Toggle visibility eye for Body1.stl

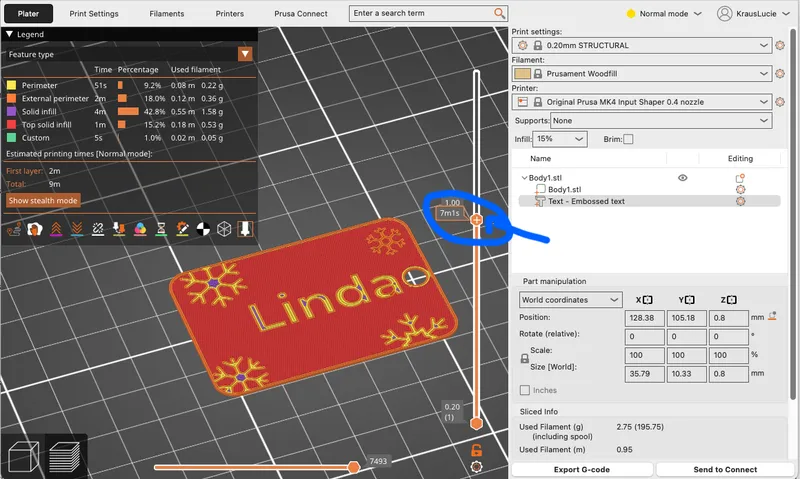683,177
